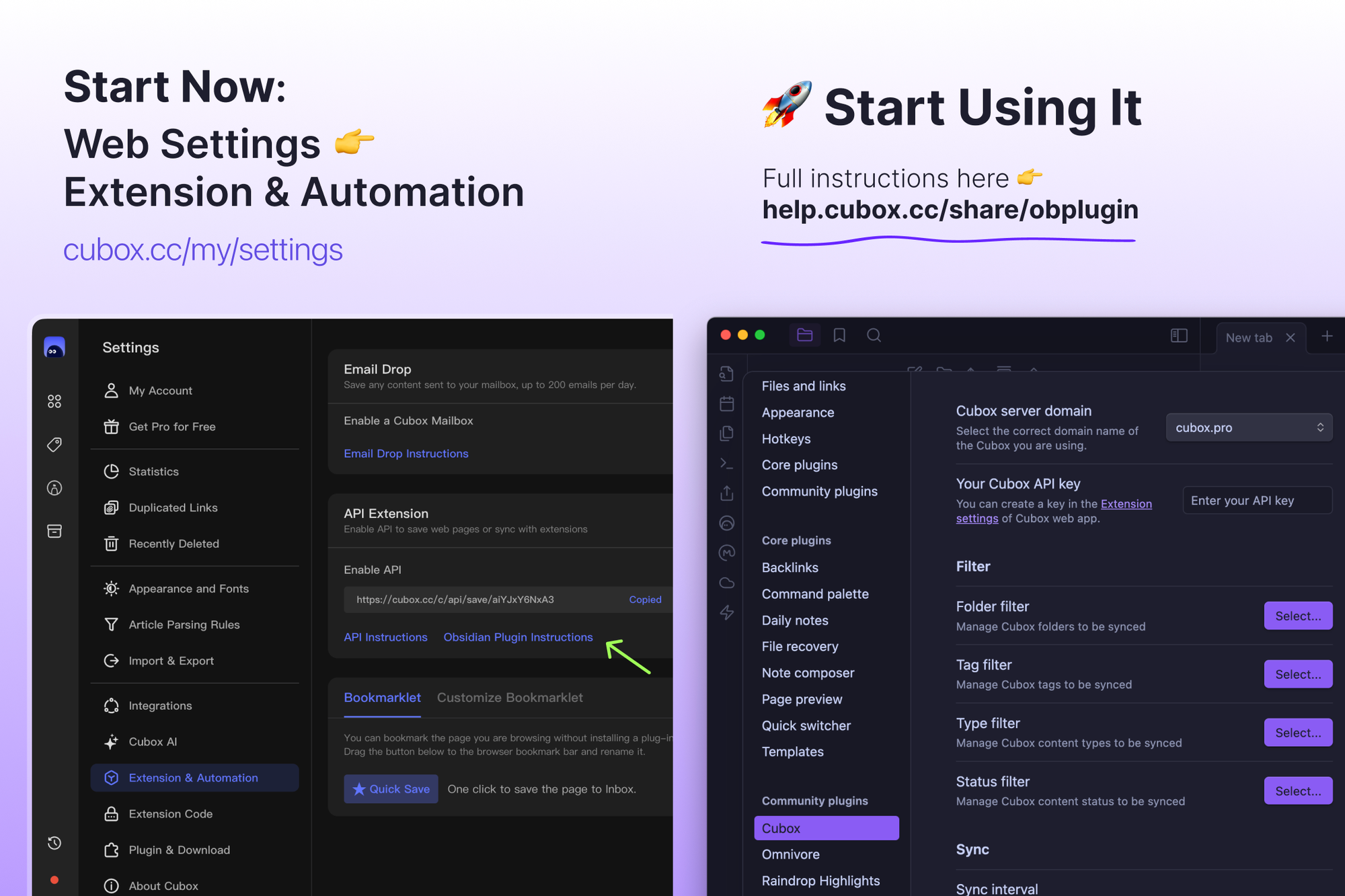
Task: Click the Cubox AI sparkle icon
Action: click(x=112, y=741)
